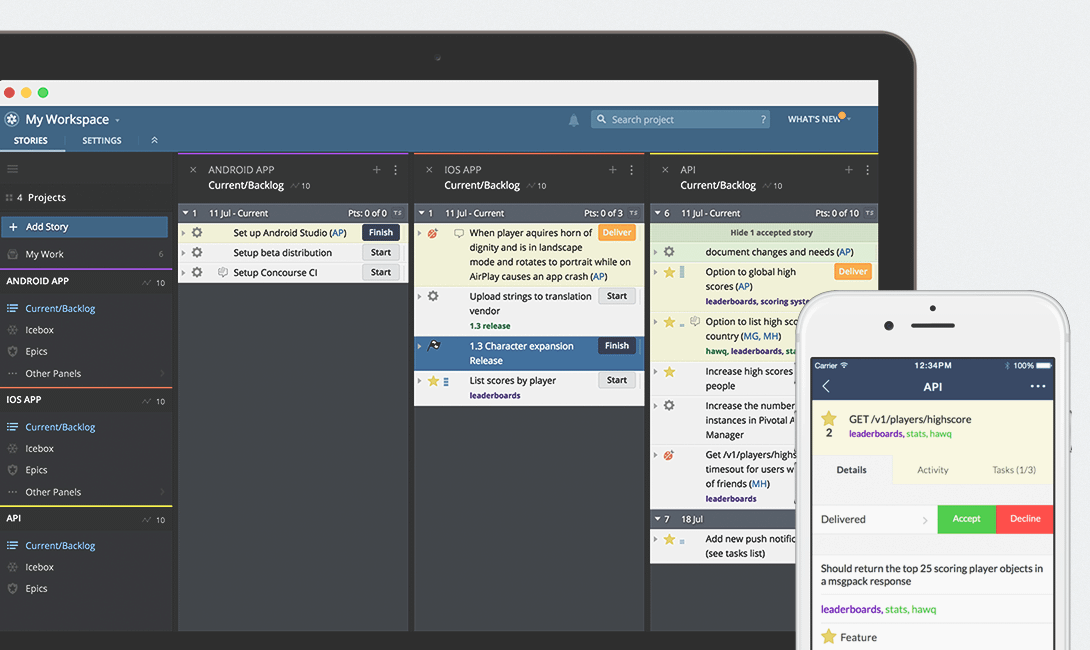Click bug icon on Get /v1/players story
This screenshot has height=650, width=1090.
point(669,455)
